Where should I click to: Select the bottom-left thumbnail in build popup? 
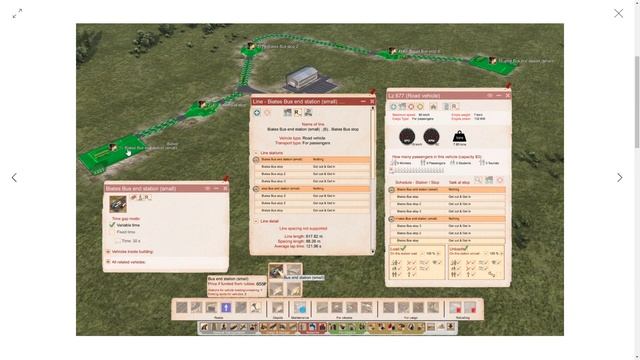[276, 289]
